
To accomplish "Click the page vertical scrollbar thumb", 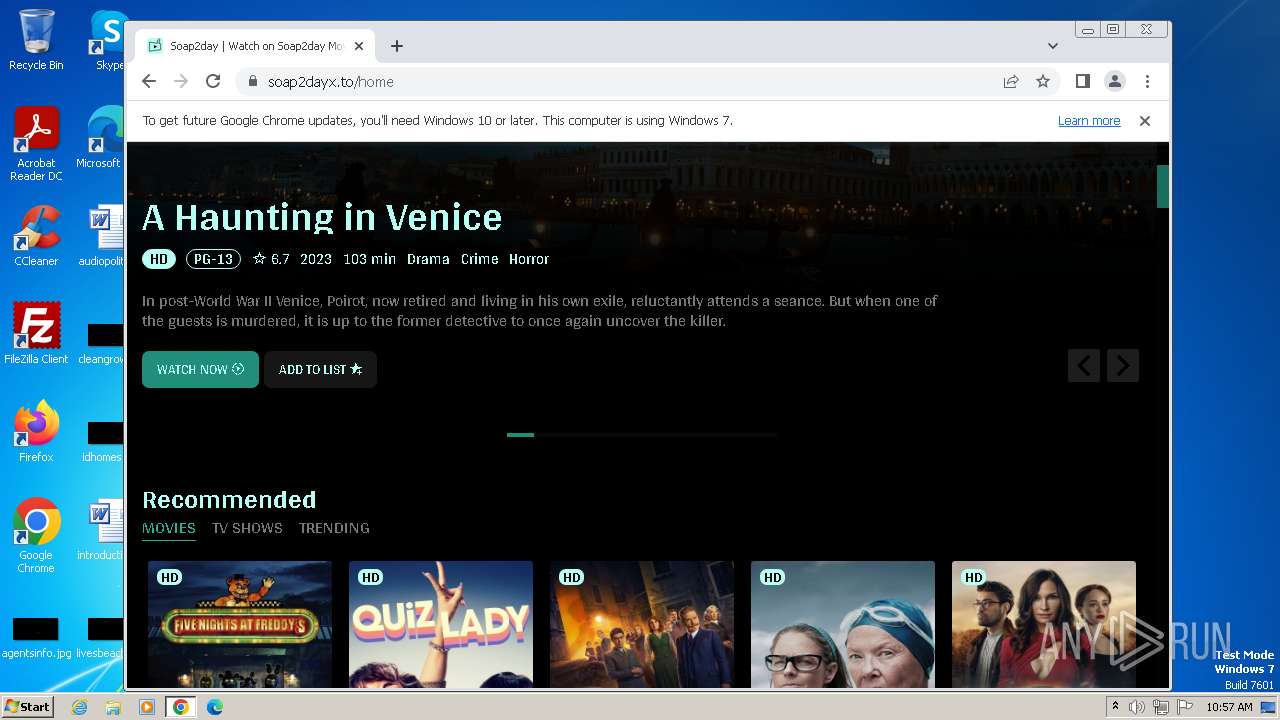I will pos(1163,186).
